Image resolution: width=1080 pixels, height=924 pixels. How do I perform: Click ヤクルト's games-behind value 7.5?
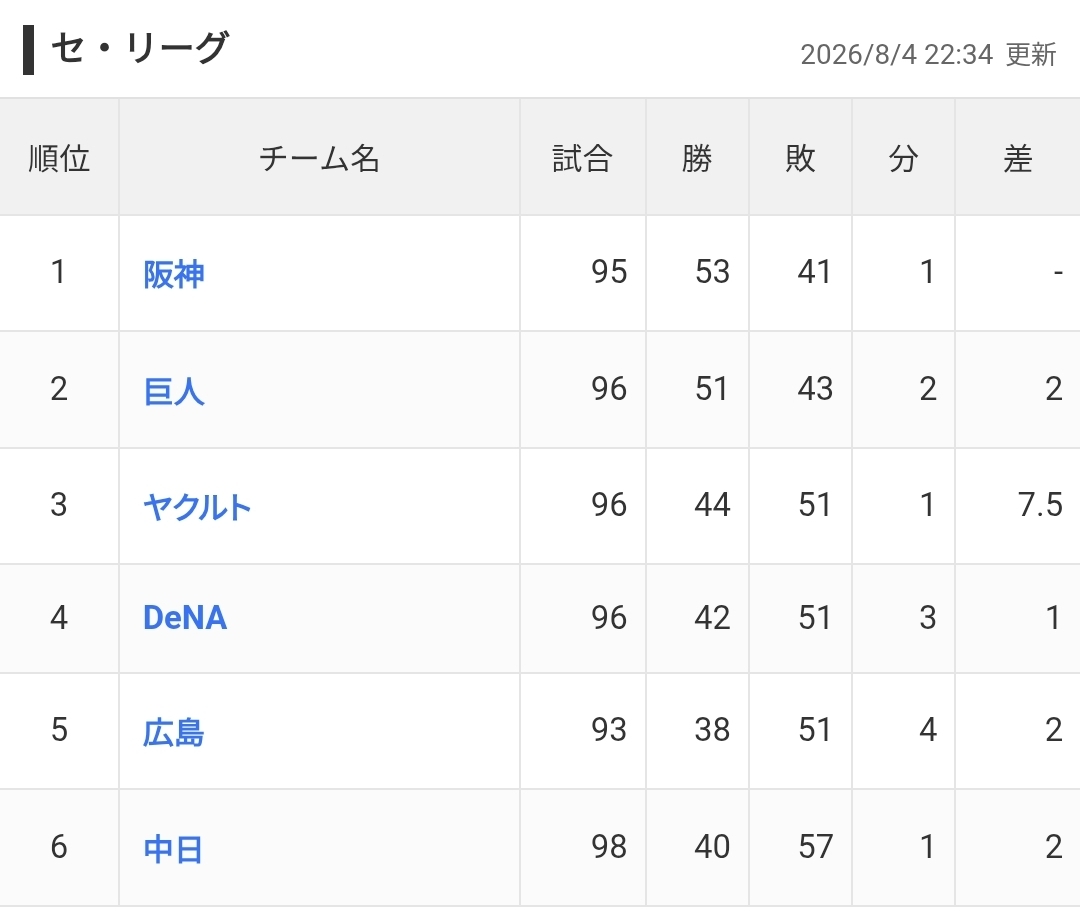(x=1040, y=505)
